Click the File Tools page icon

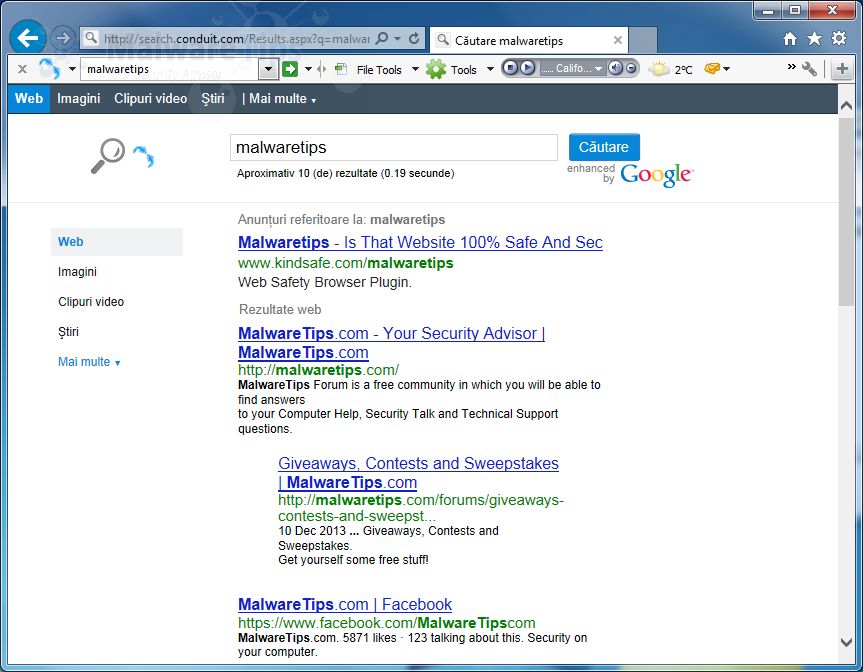(x=341, y=69)
